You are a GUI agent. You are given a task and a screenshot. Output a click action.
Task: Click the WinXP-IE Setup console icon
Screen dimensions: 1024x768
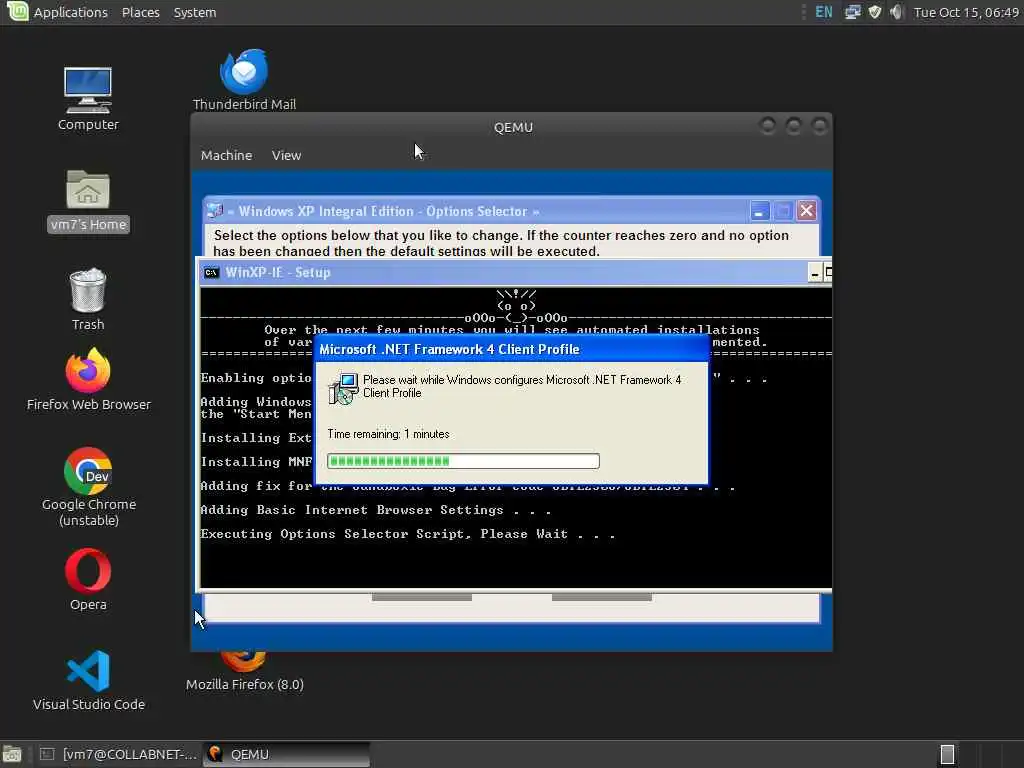(x=211, y=272)
